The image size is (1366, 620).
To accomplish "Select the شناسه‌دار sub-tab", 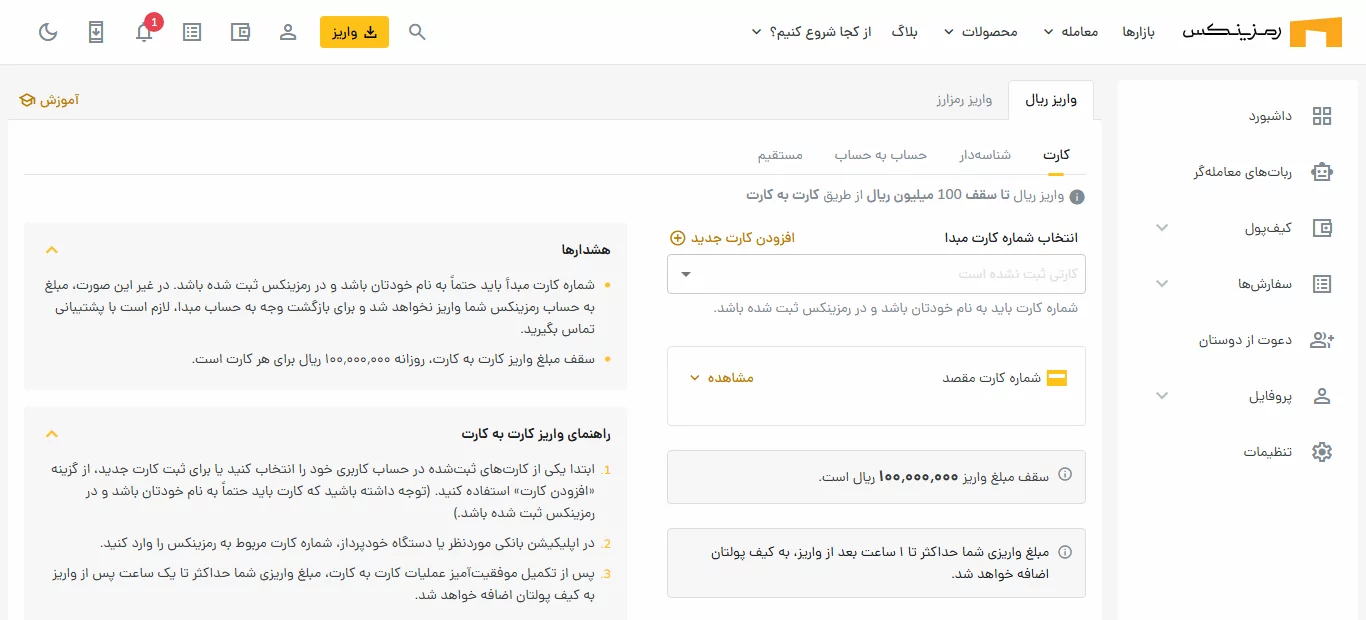I will coord(986,155).
